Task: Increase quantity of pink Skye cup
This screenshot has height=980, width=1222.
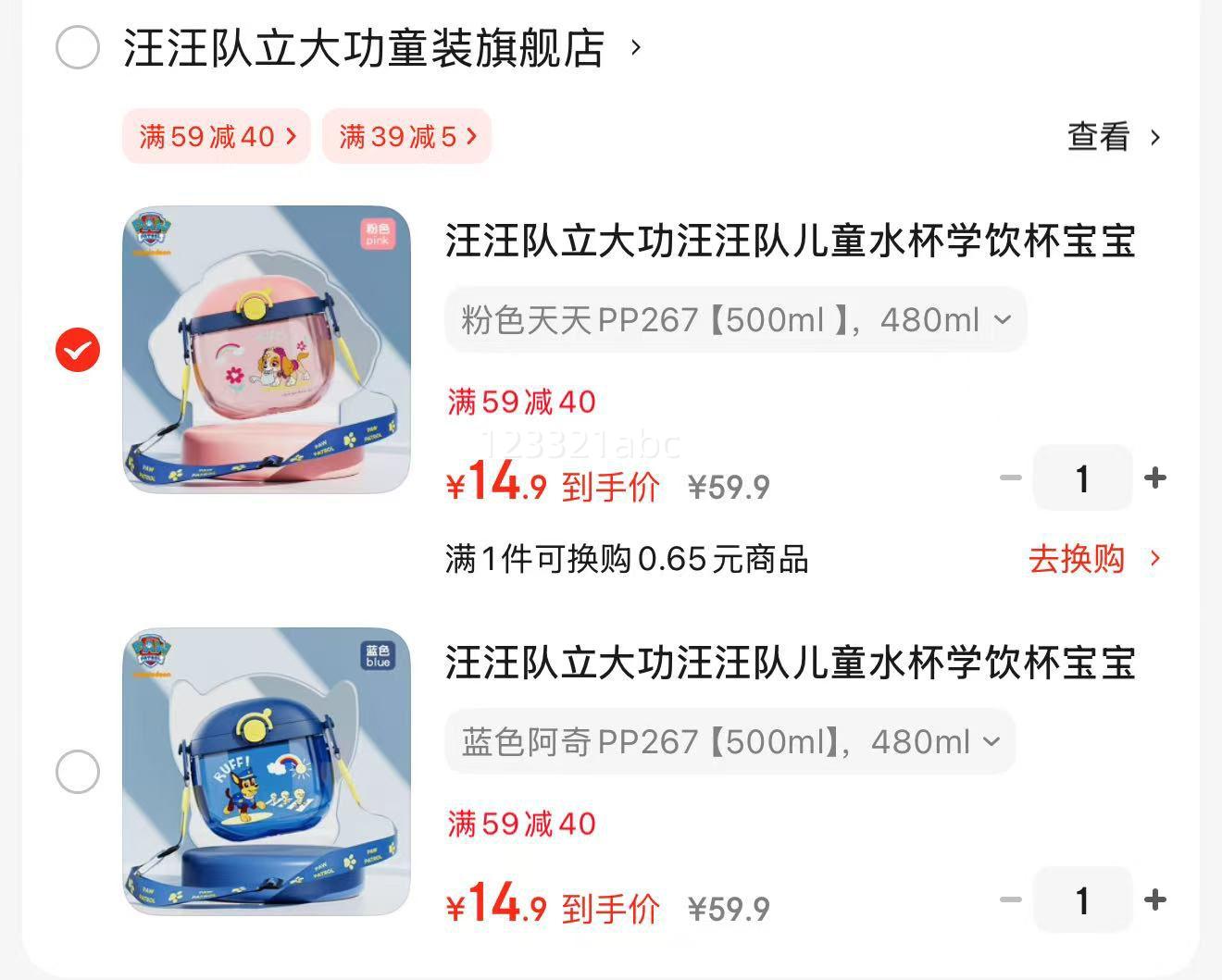Action: (1154, 478)
